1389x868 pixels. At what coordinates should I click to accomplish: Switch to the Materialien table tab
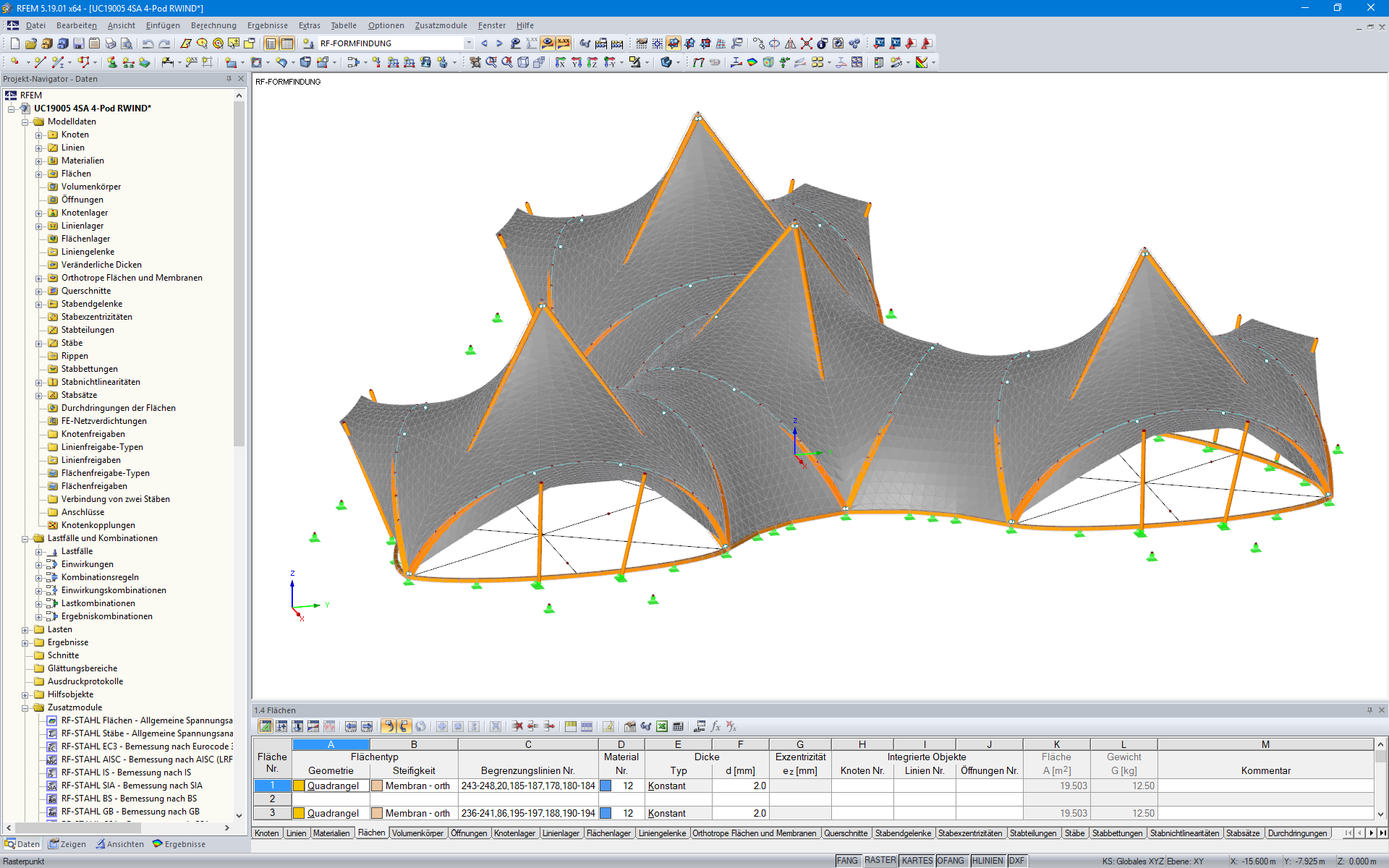pyautogui.click(x=331, y=833)
